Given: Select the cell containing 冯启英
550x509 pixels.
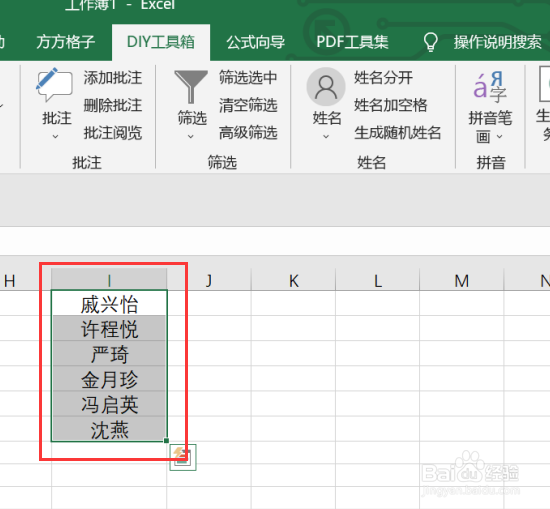Looking at the screenshot, I should [x=109, y=404].
